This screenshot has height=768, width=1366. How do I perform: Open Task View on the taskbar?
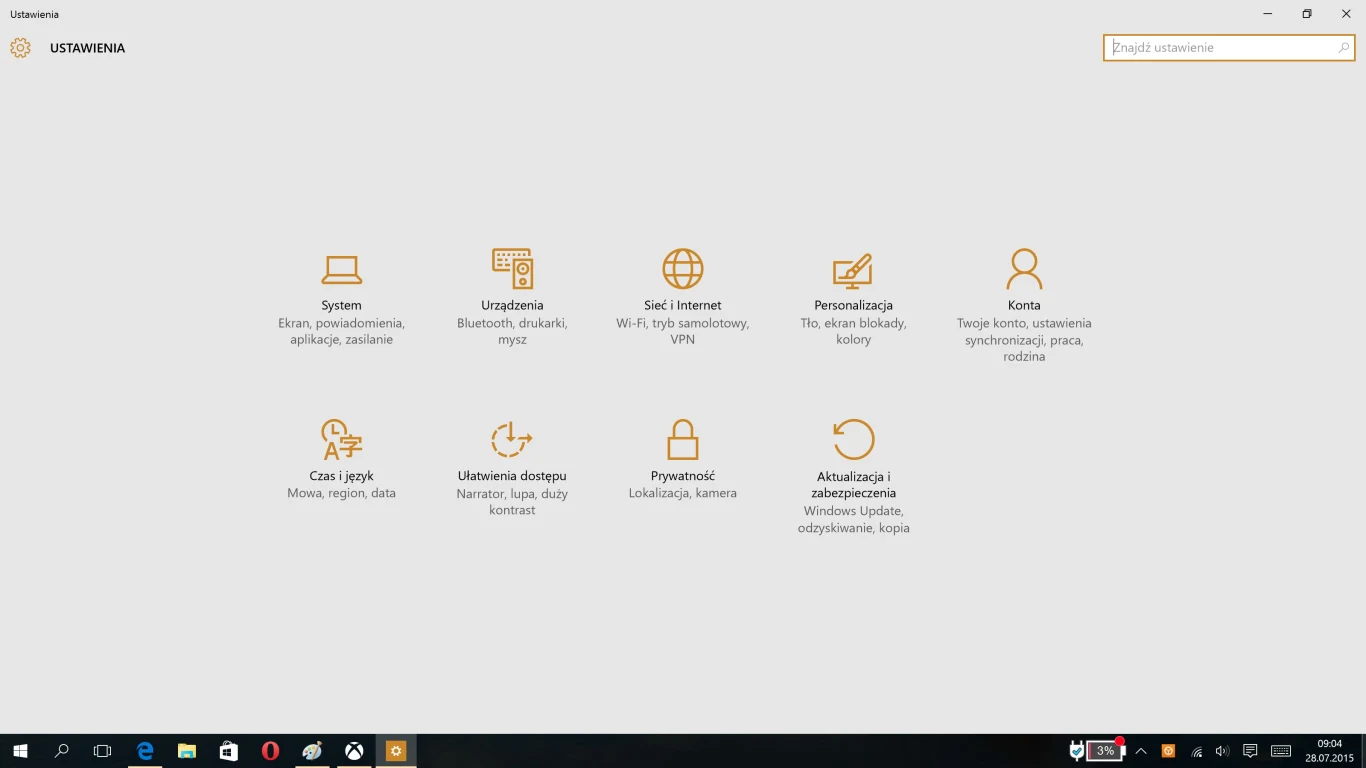pyautogui.click(x=102, y=751)
